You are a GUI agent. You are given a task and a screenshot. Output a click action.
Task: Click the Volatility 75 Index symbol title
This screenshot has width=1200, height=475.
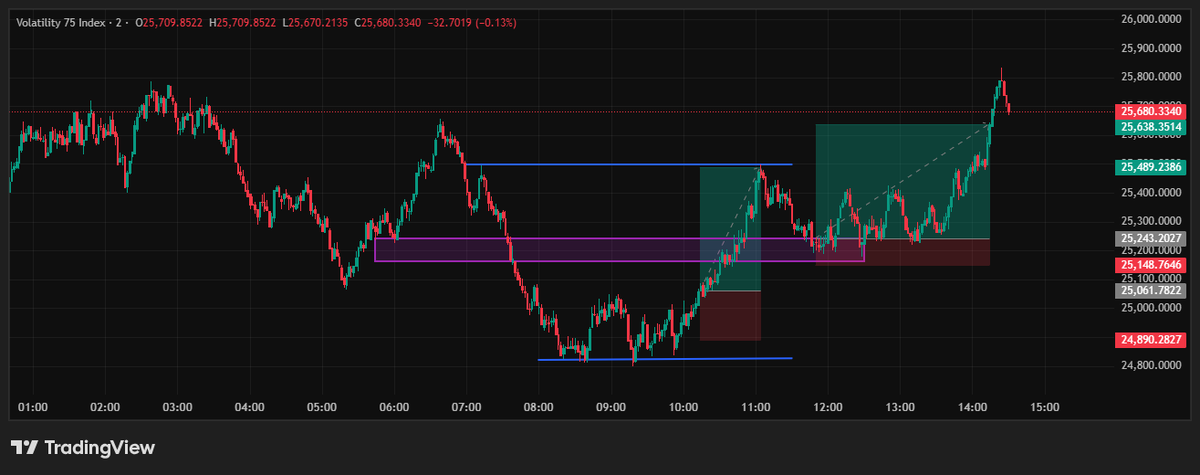63,22
